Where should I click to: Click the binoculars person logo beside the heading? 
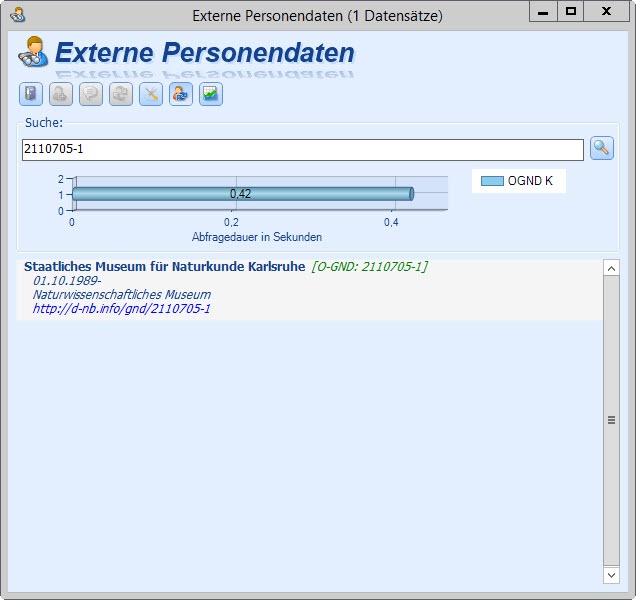pos(33,52)
